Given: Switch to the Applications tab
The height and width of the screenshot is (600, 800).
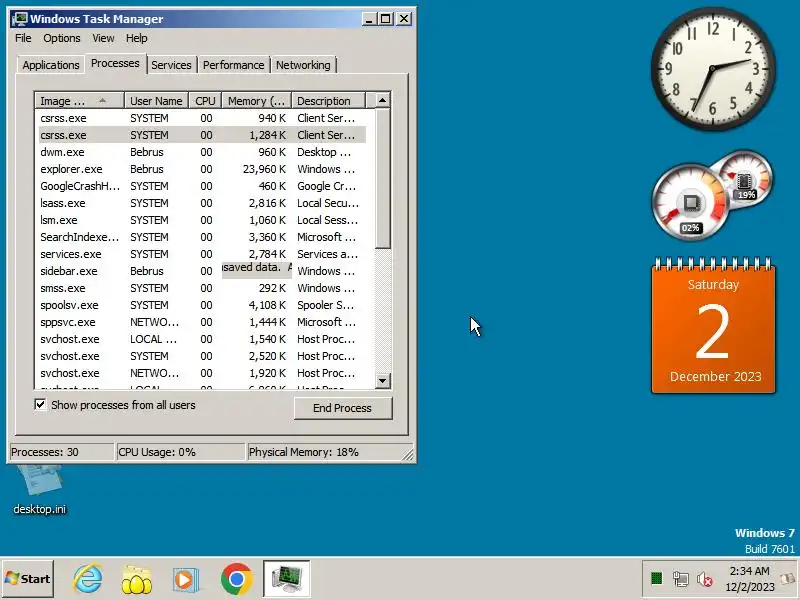Looking at the screenshot, I should click(x=51, y=65).
